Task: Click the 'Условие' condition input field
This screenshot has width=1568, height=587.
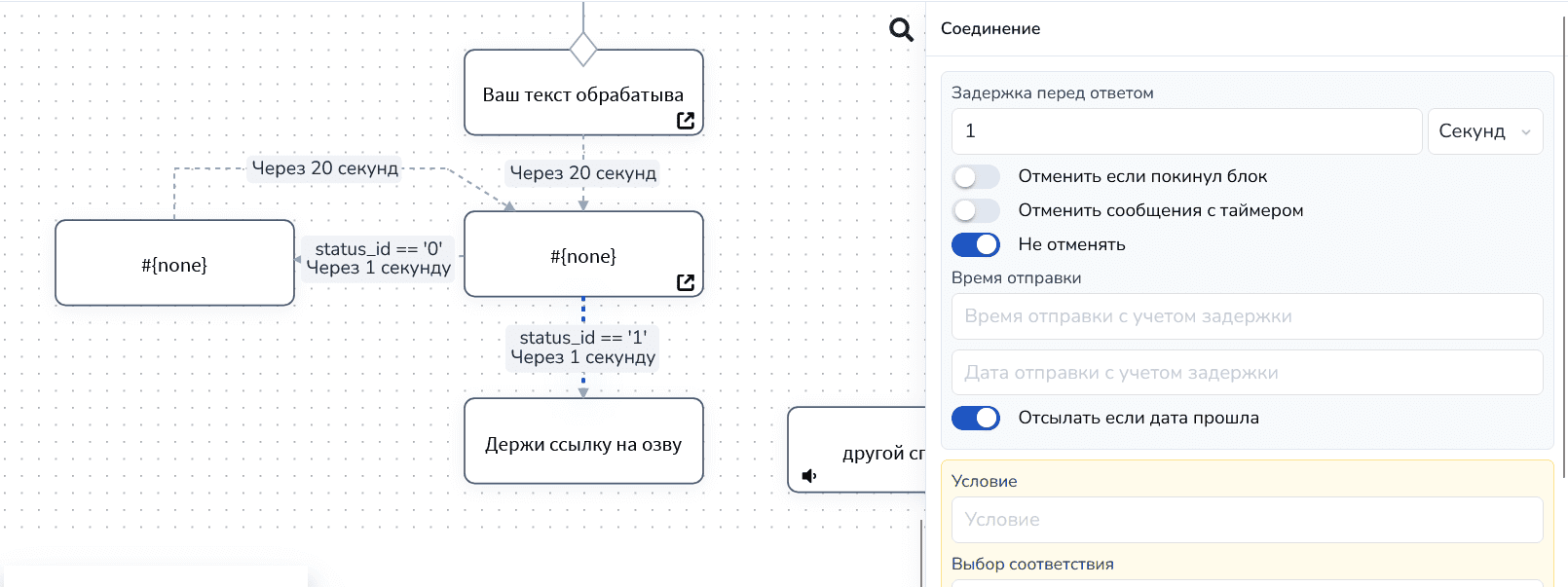Action: (1247, 520)
